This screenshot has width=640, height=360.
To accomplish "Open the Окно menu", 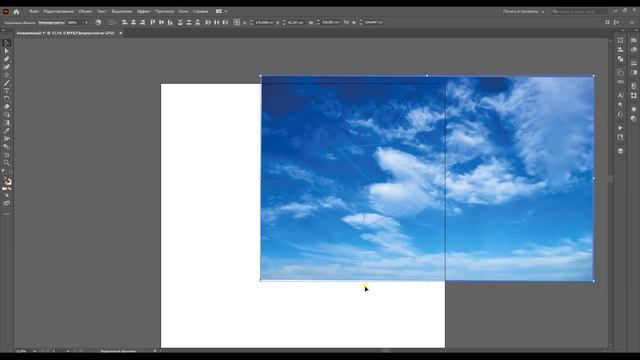I will tap(183, 11).
